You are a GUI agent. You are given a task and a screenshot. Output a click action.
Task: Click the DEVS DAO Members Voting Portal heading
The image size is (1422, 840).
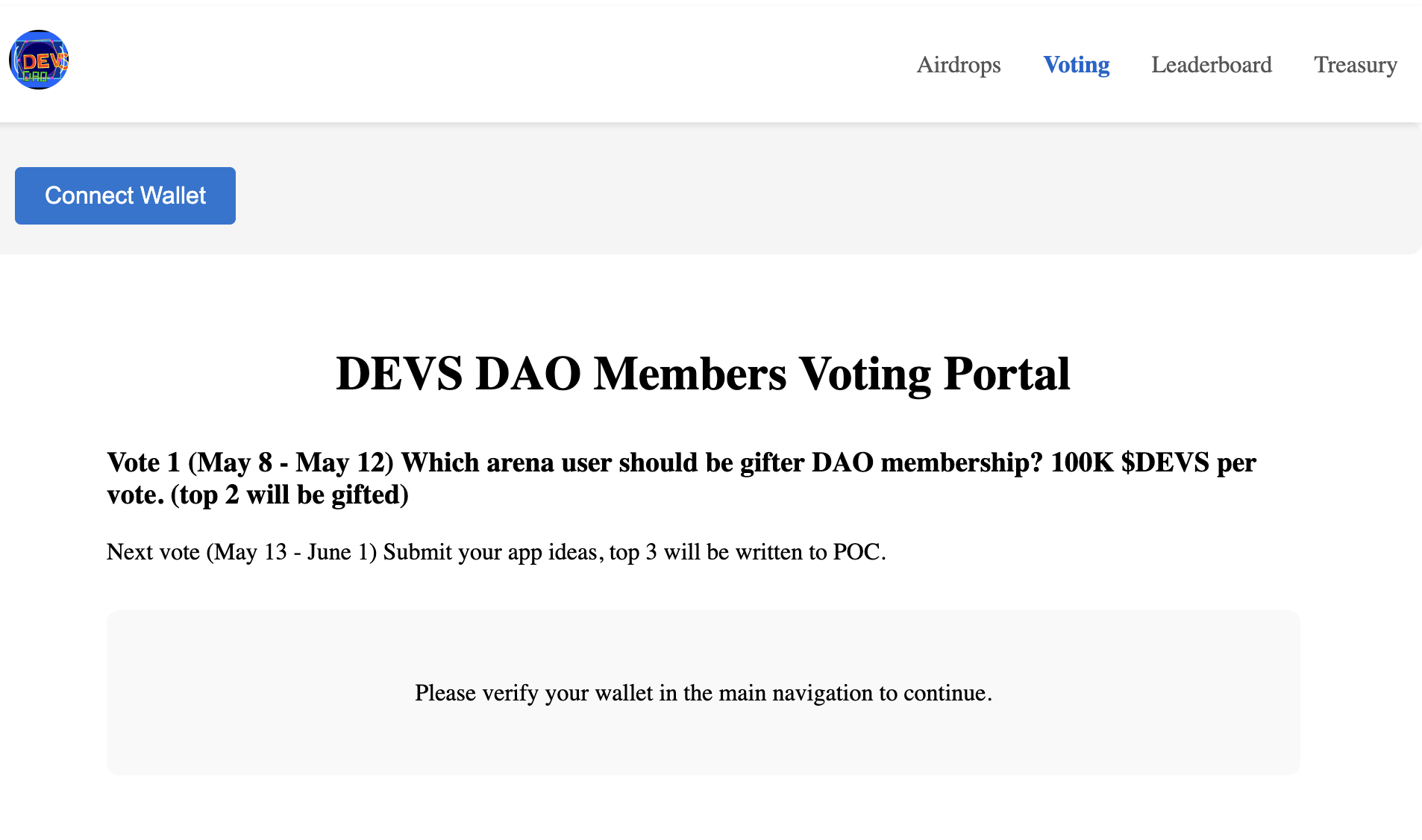pos(703,373)
